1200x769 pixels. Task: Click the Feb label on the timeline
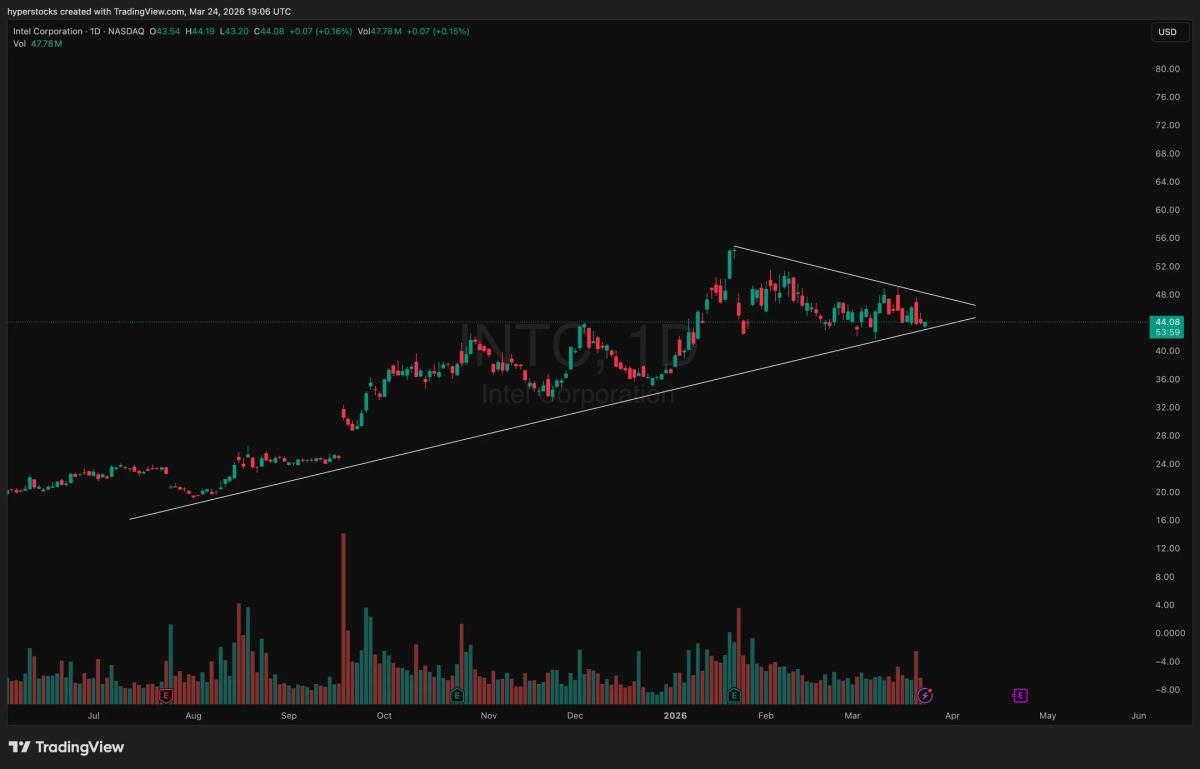765,716
